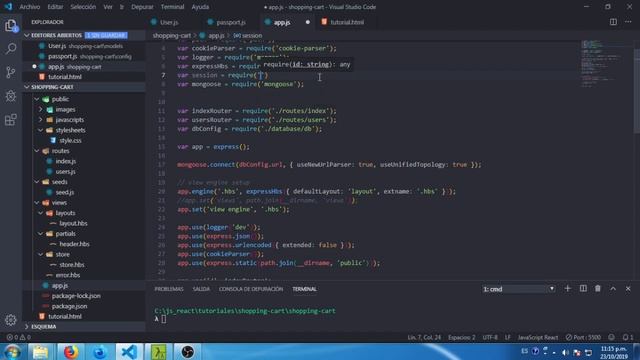Open Source Control view icon
The width and height of the screenshot is (640, 360).
(11, 72)
